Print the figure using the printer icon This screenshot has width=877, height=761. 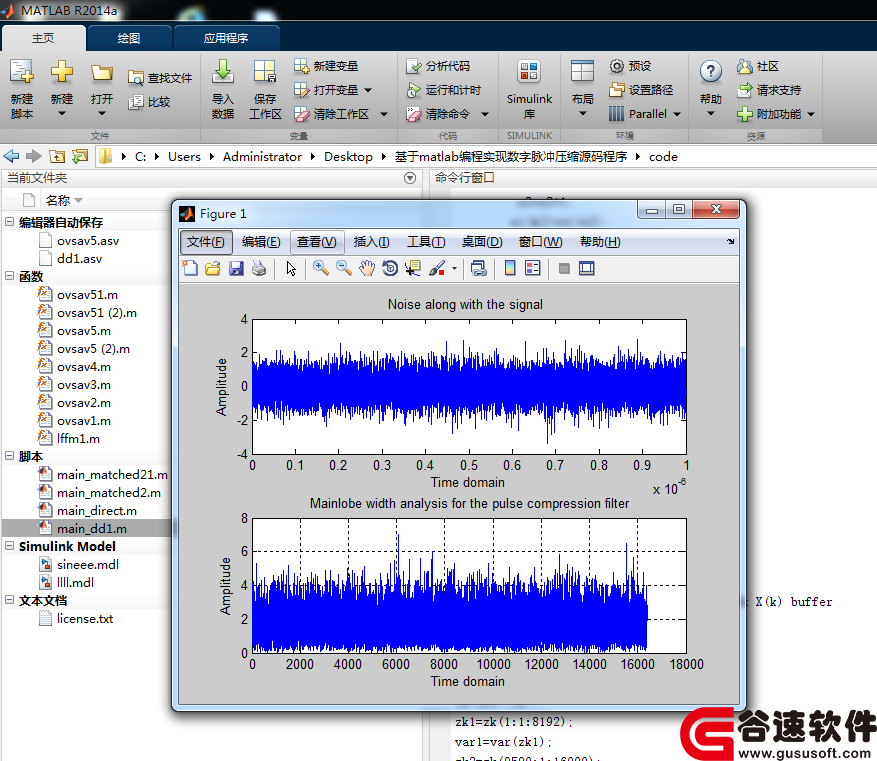pyautogui.click(x=259, y=268)
